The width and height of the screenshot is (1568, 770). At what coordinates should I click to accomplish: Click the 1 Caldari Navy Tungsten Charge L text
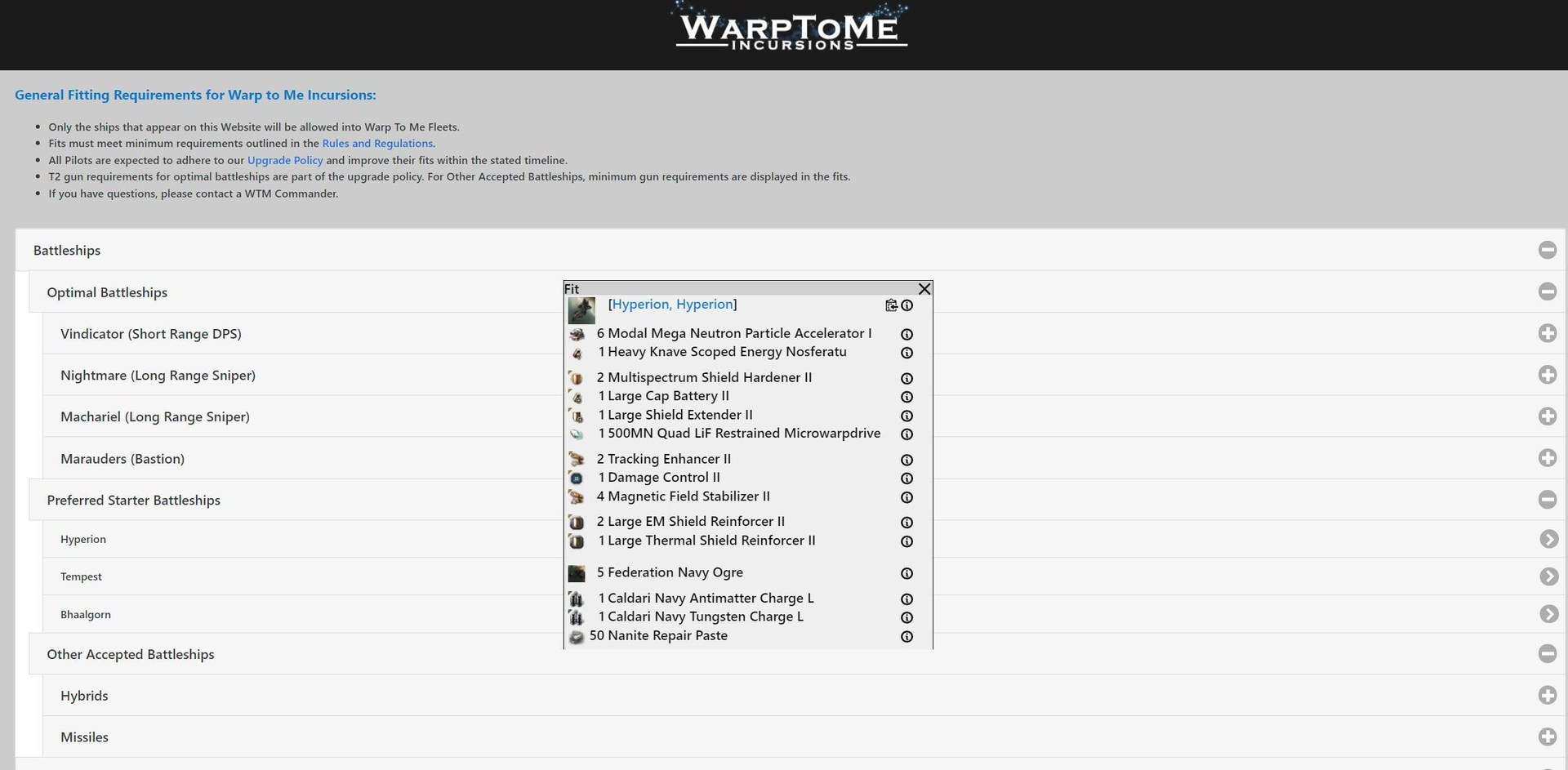[701, 616]
